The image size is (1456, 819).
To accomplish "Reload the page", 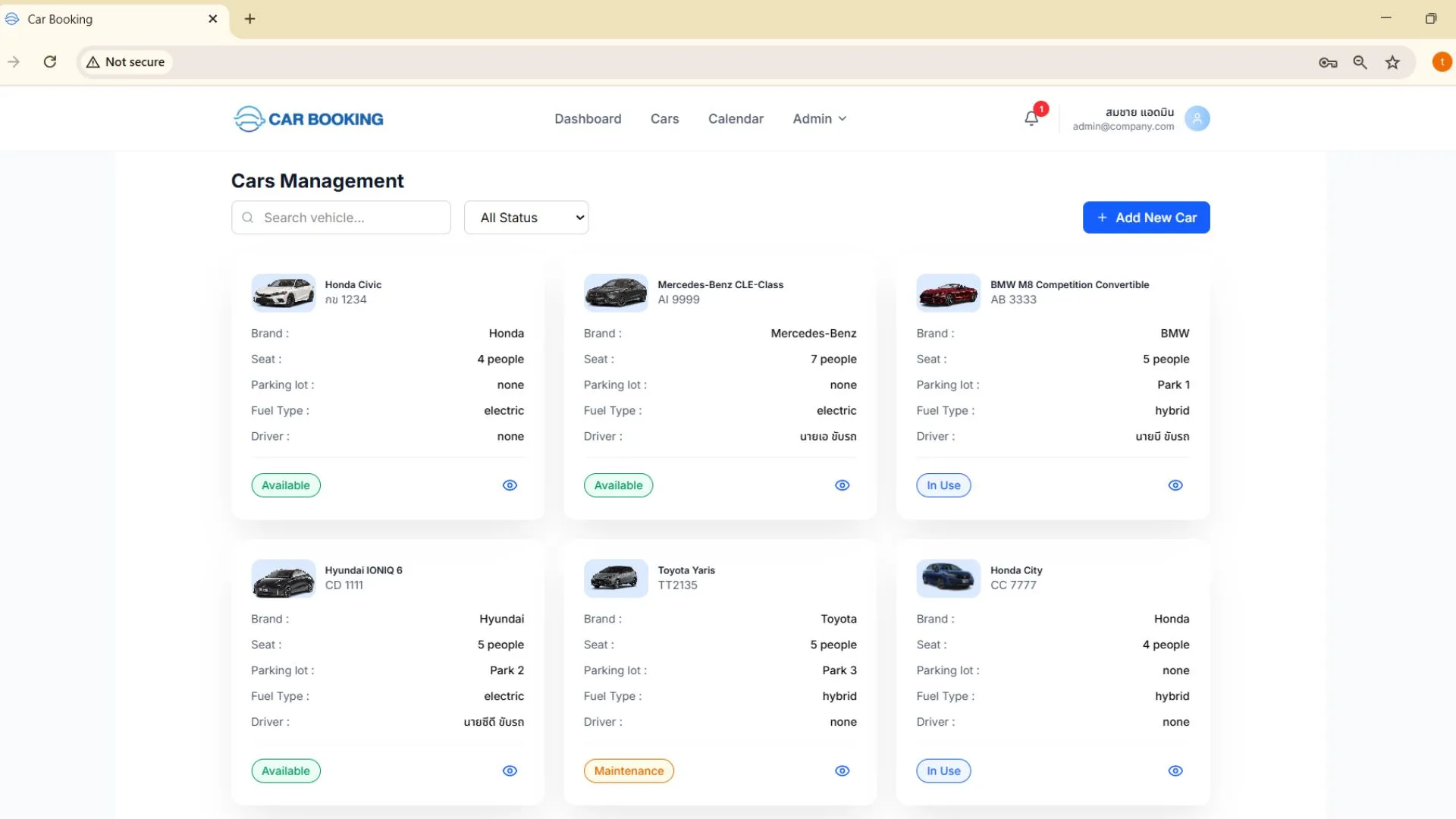I will [x=50, y=62].
